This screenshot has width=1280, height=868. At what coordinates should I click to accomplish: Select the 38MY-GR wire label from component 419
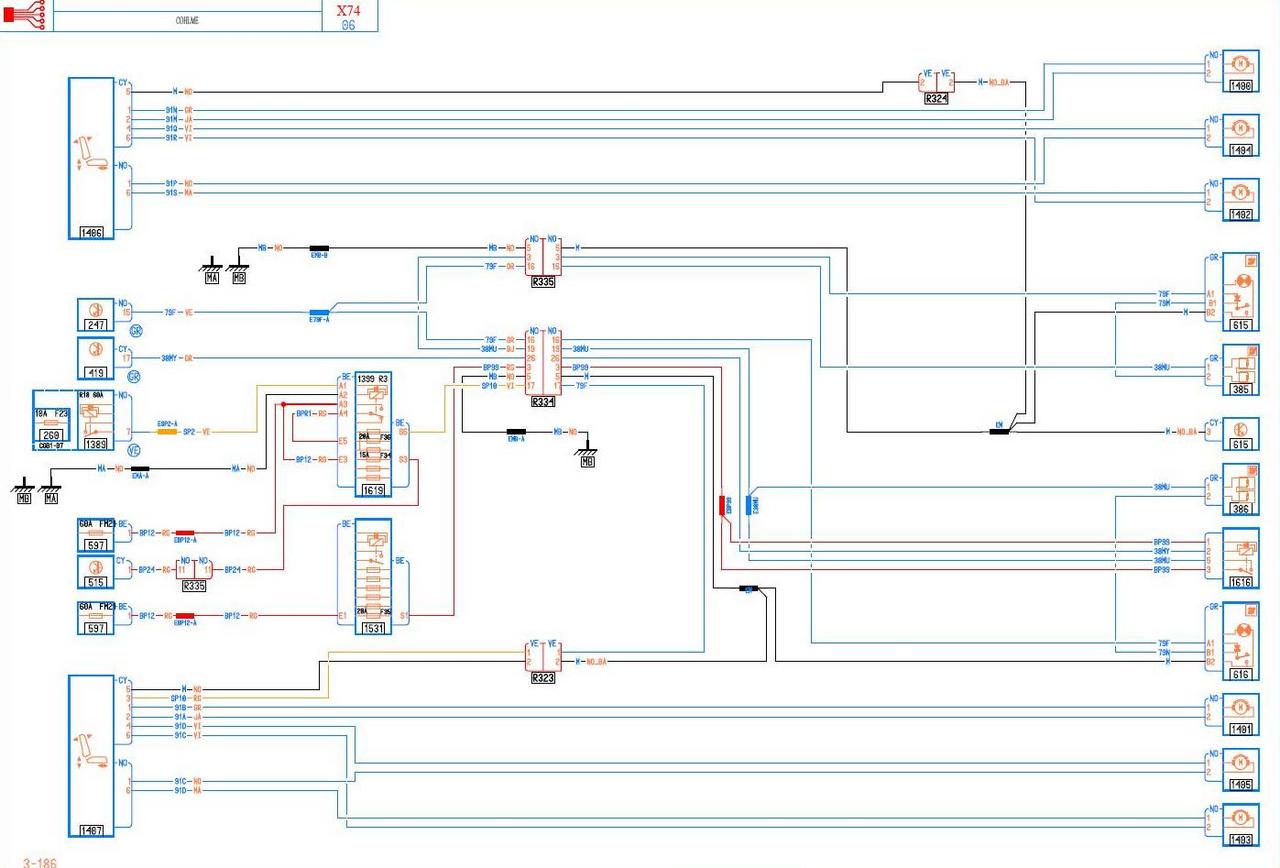[x=176, y=357]
